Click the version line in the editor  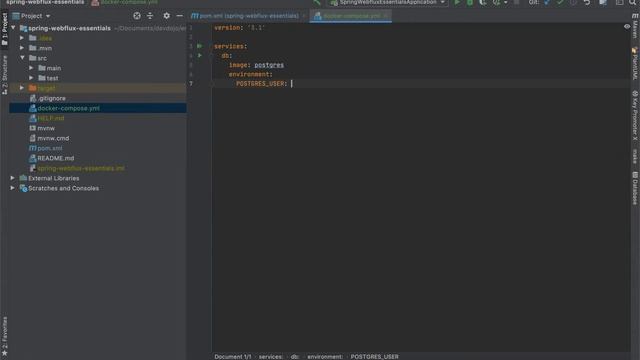[239, 27]
